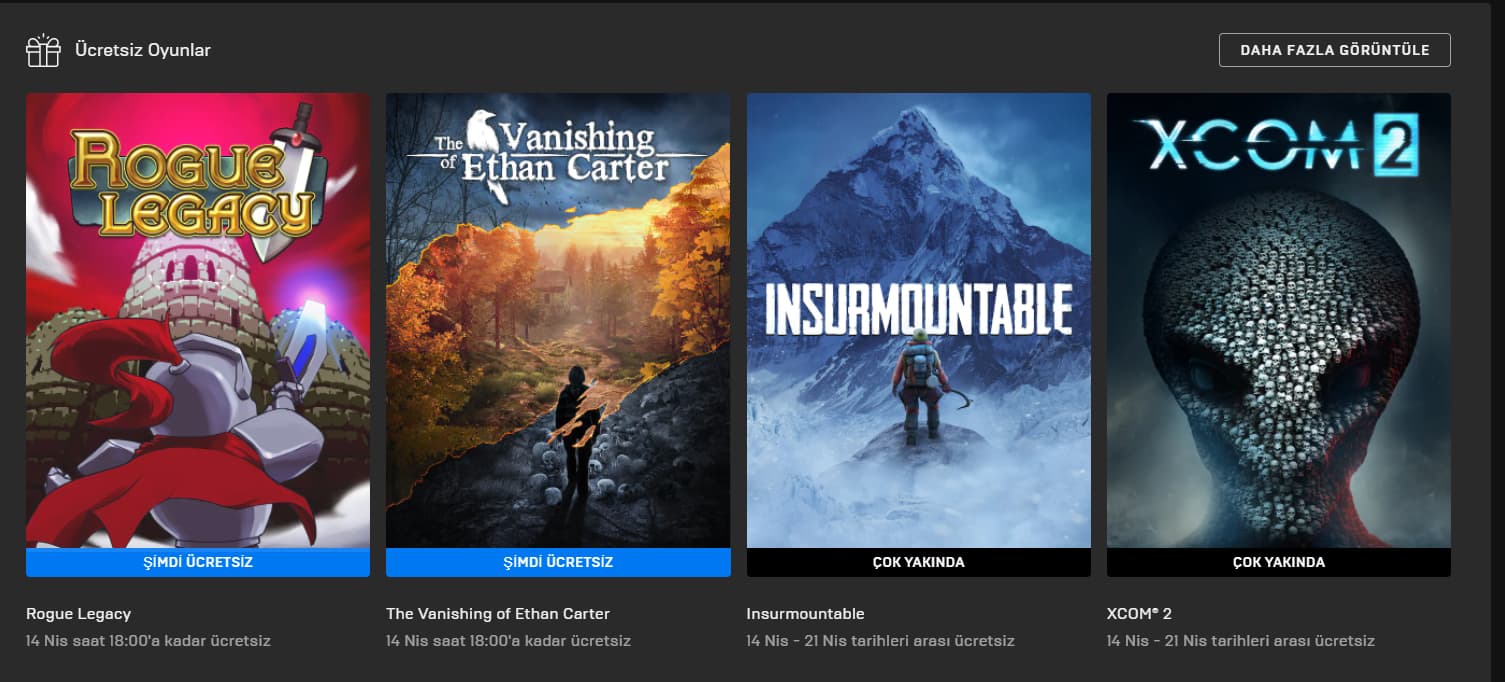Select the Insurmountable title text
Image resolution: width=1505 pixels, height=682 pixels.
pyautogui.click(x=806, y=614)
